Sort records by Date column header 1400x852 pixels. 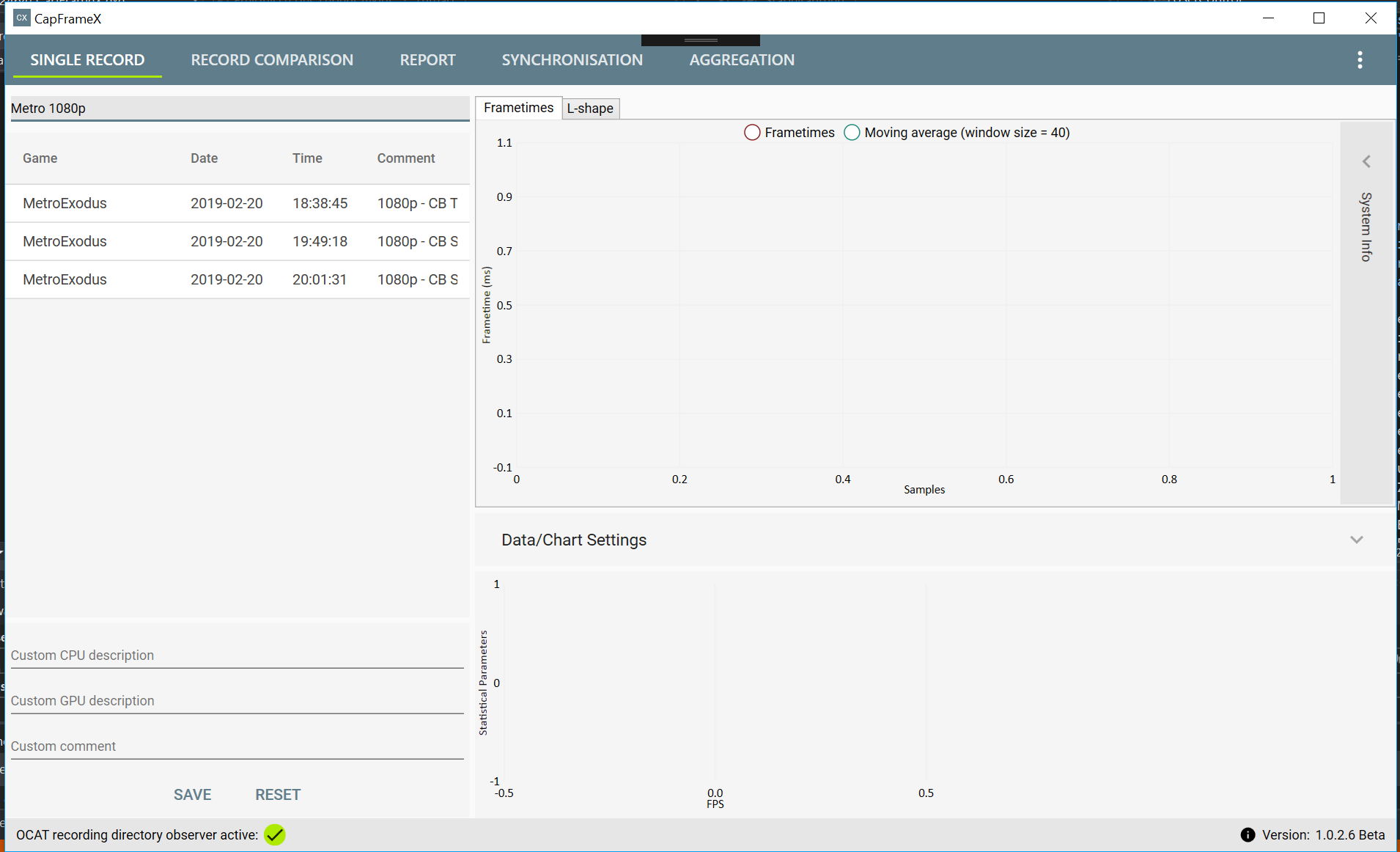(x=204, y=158)
